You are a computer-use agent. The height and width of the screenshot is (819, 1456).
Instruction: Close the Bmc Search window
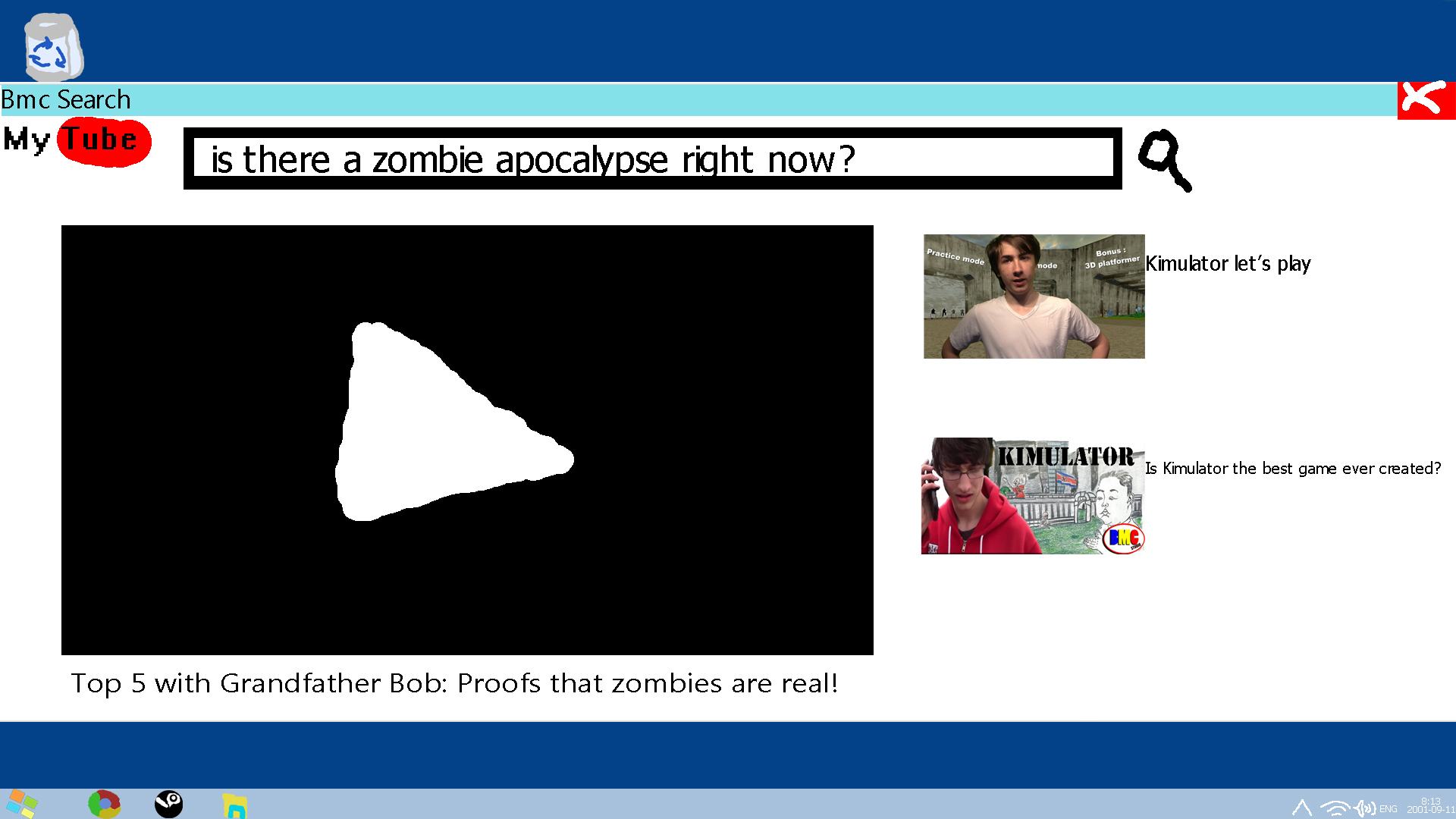tap(1426, 99)
